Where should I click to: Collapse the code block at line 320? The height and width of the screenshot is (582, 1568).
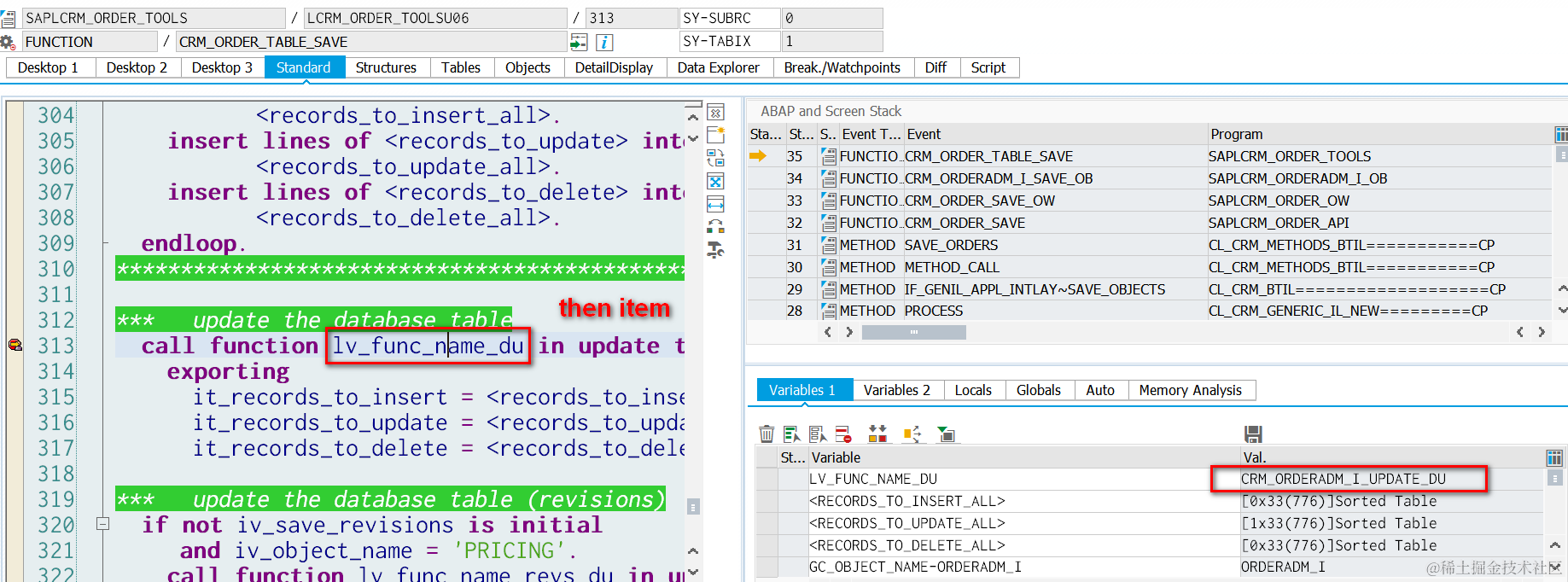click(x=103, y=524)
